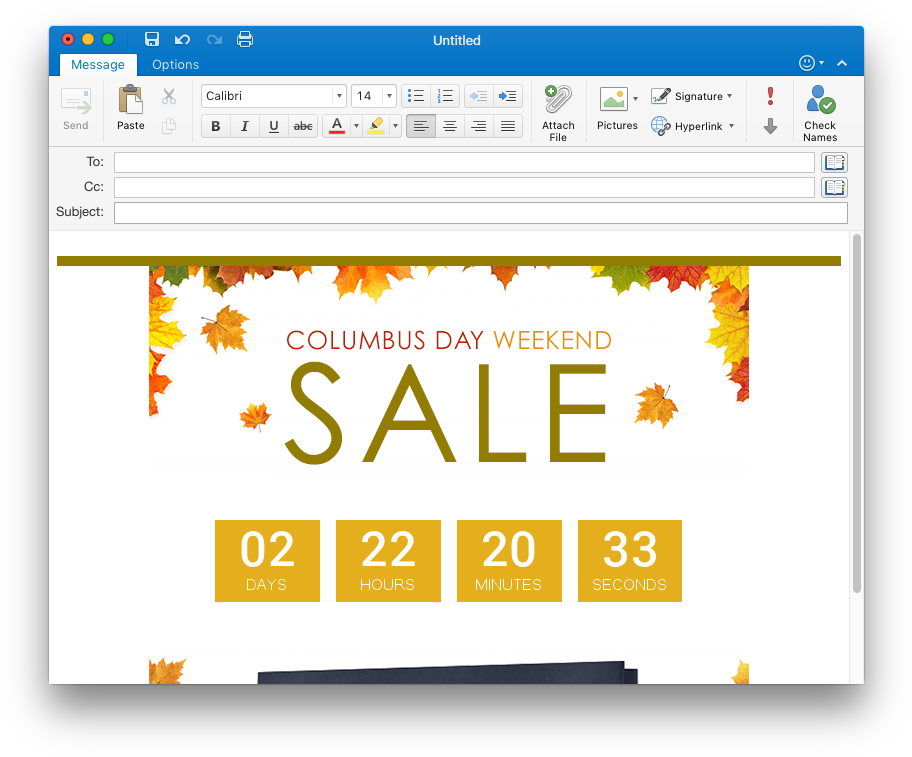Screen dimensions: 912x757
Task: Click inside the Subject field
Action: point(480,212)
